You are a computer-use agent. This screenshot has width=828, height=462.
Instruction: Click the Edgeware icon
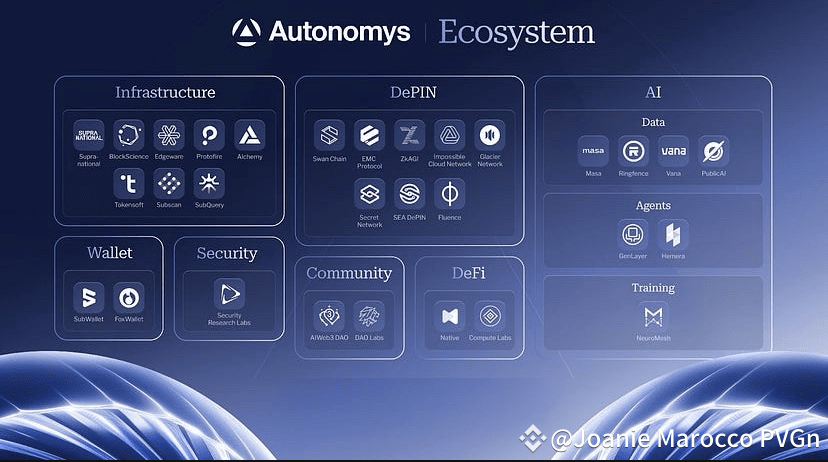tap(169, 135)
